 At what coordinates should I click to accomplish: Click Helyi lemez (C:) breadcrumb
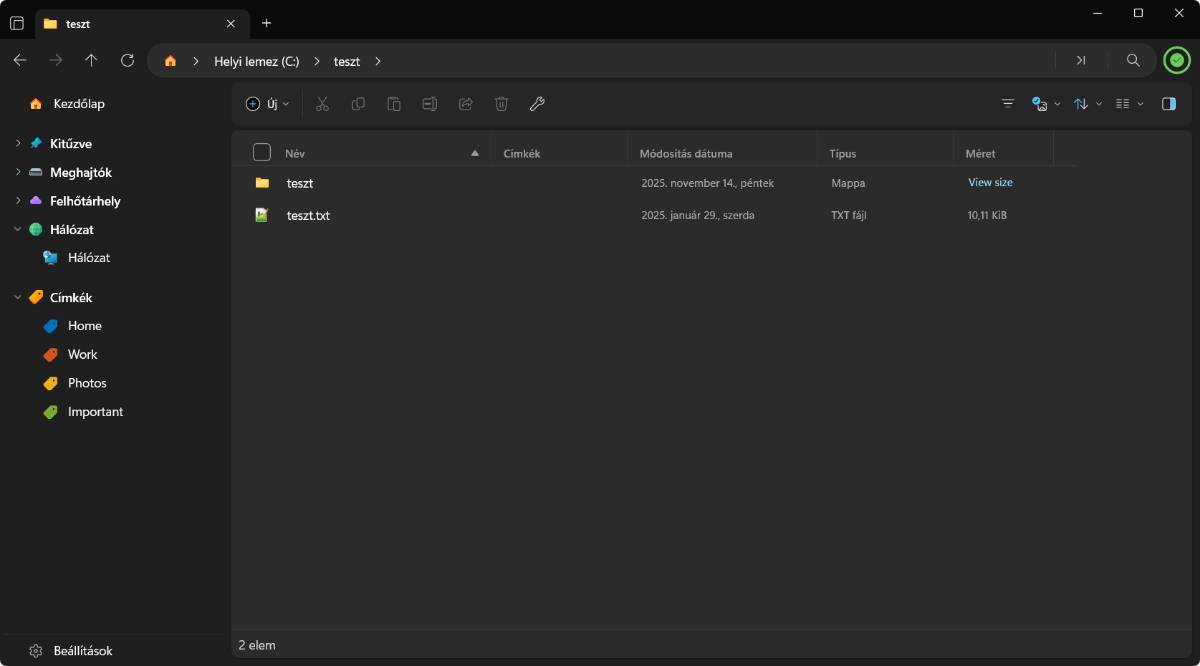pyautogui.click(x=256, y=61)
